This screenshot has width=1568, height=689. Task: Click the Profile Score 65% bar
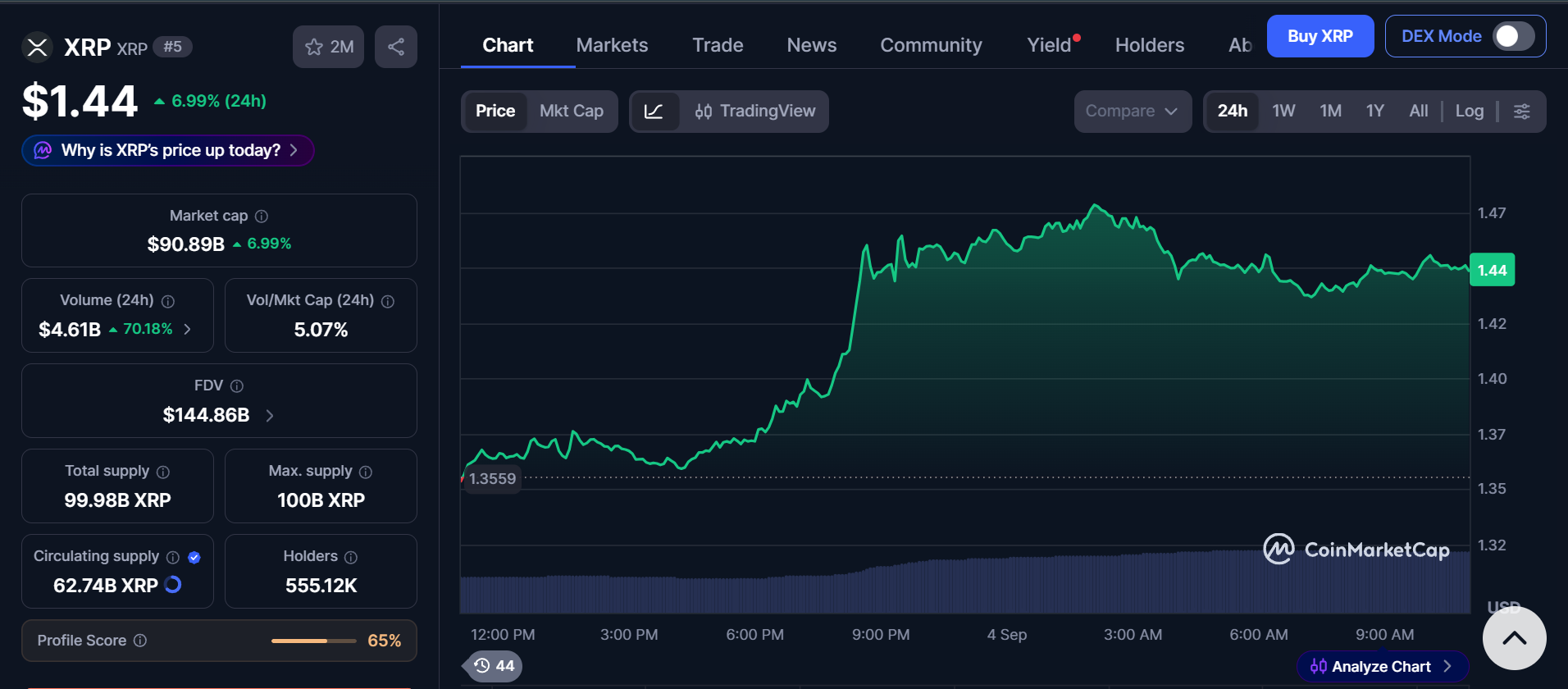point(314,641)
